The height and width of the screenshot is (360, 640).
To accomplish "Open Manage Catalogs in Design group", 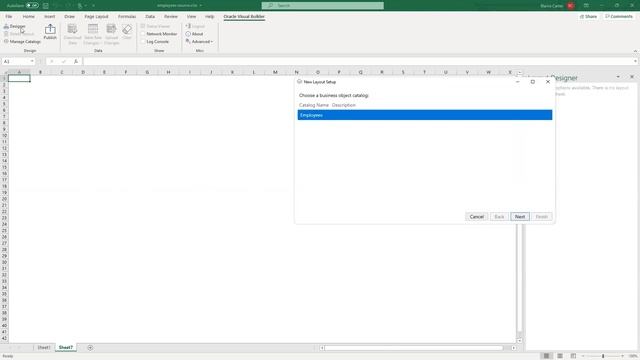I will (x=22, y=42).
